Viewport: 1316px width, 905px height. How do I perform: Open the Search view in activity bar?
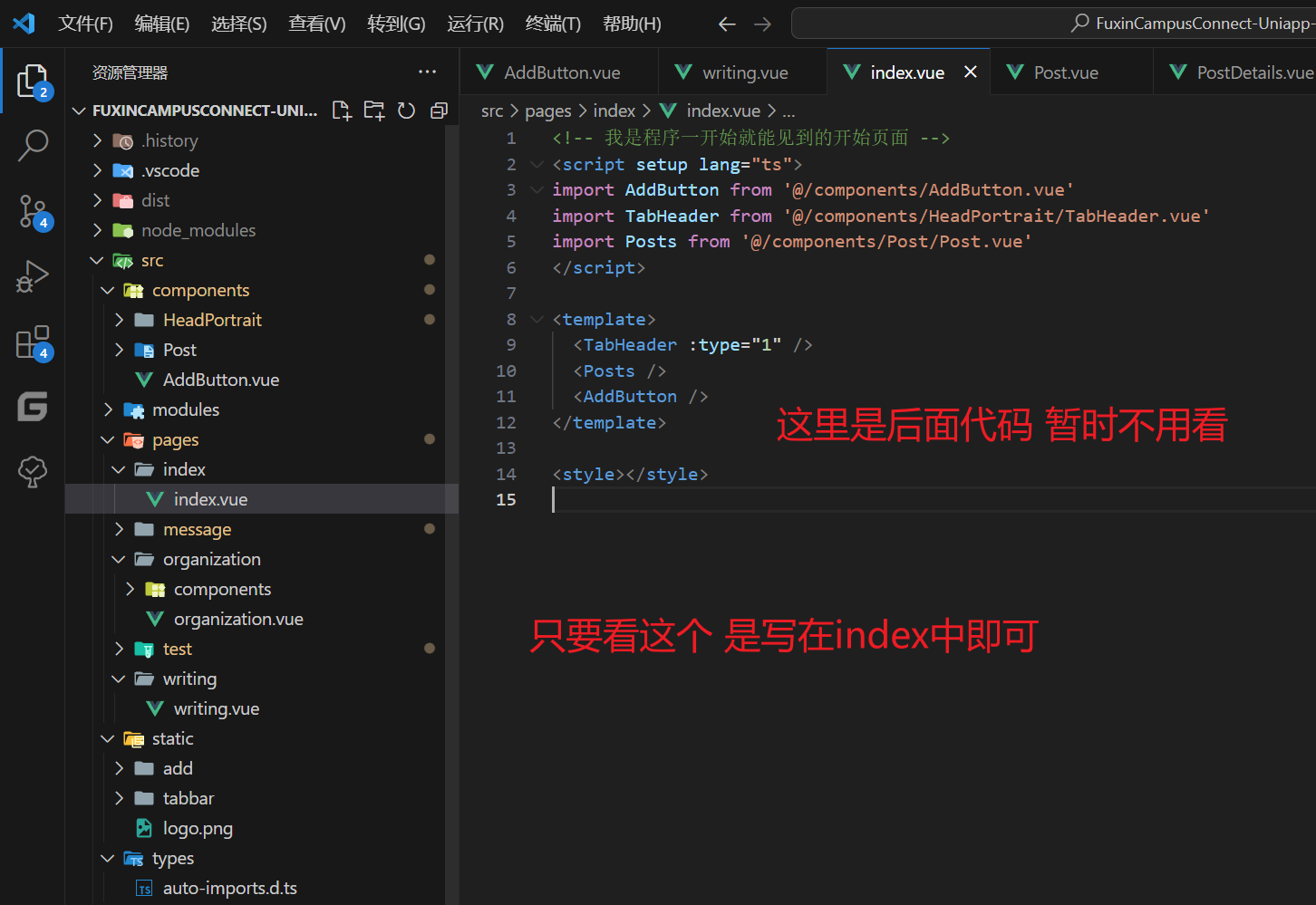click(x=33, y=146)
